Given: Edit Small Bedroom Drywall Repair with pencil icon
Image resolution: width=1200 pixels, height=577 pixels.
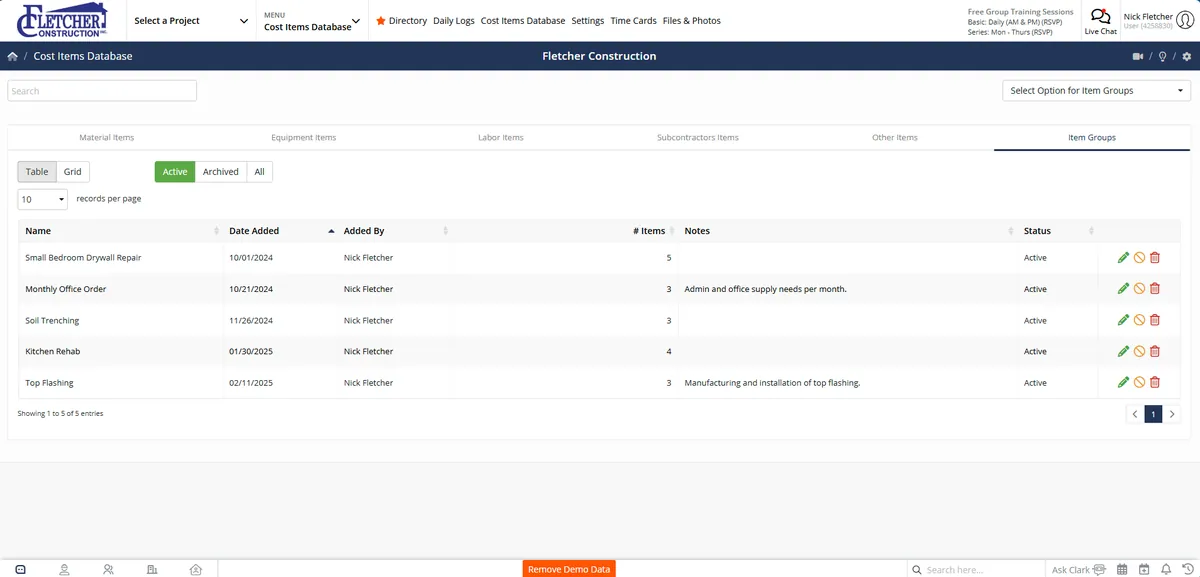Looking at the screenshot, I should coord(1123,258).
